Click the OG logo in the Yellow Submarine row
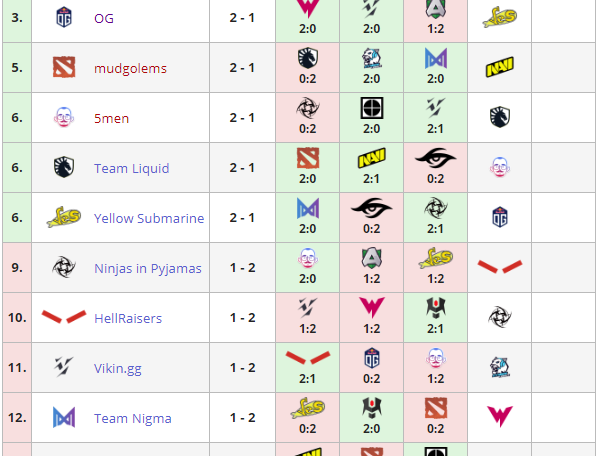Screen dimensions: 602x456 pyautogui.click(x=499, y=218)
